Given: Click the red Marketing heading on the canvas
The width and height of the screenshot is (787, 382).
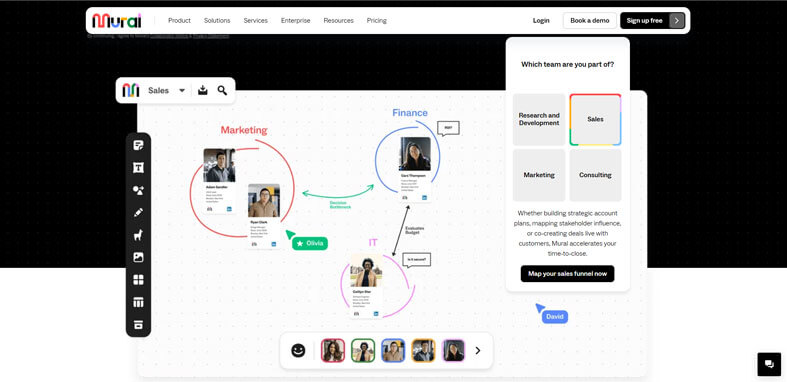Looking at the screenshot, I should click(244, 130).
